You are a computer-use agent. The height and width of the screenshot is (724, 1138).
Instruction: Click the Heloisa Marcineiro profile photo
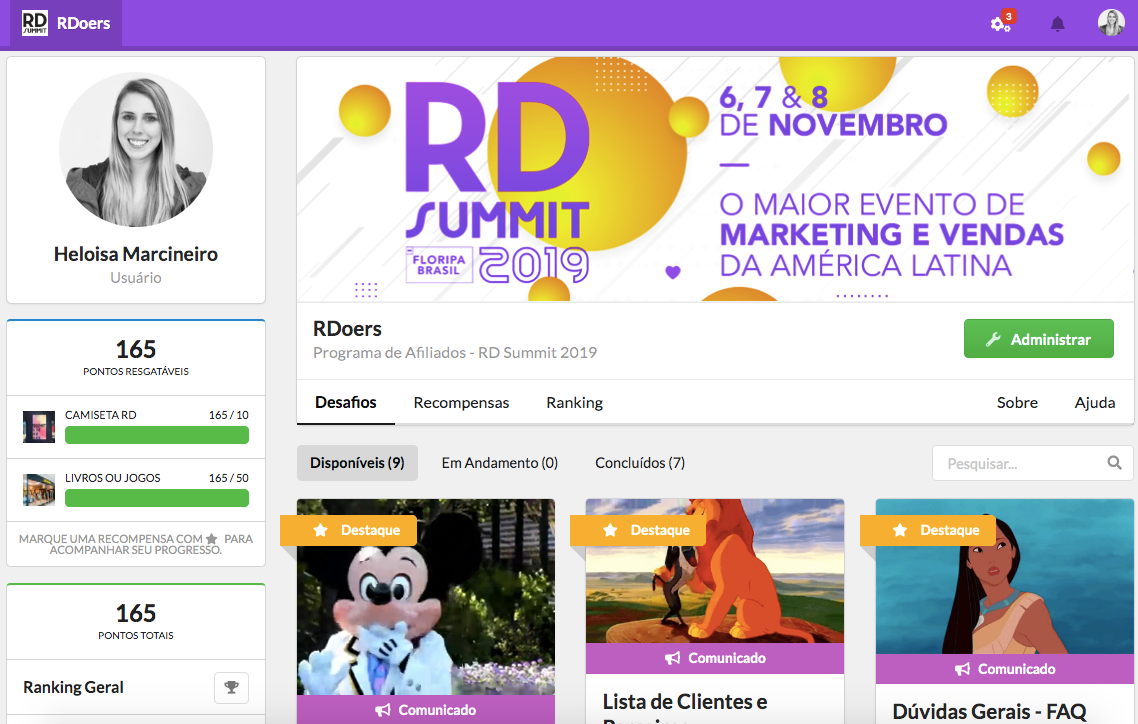click(136, 149)
